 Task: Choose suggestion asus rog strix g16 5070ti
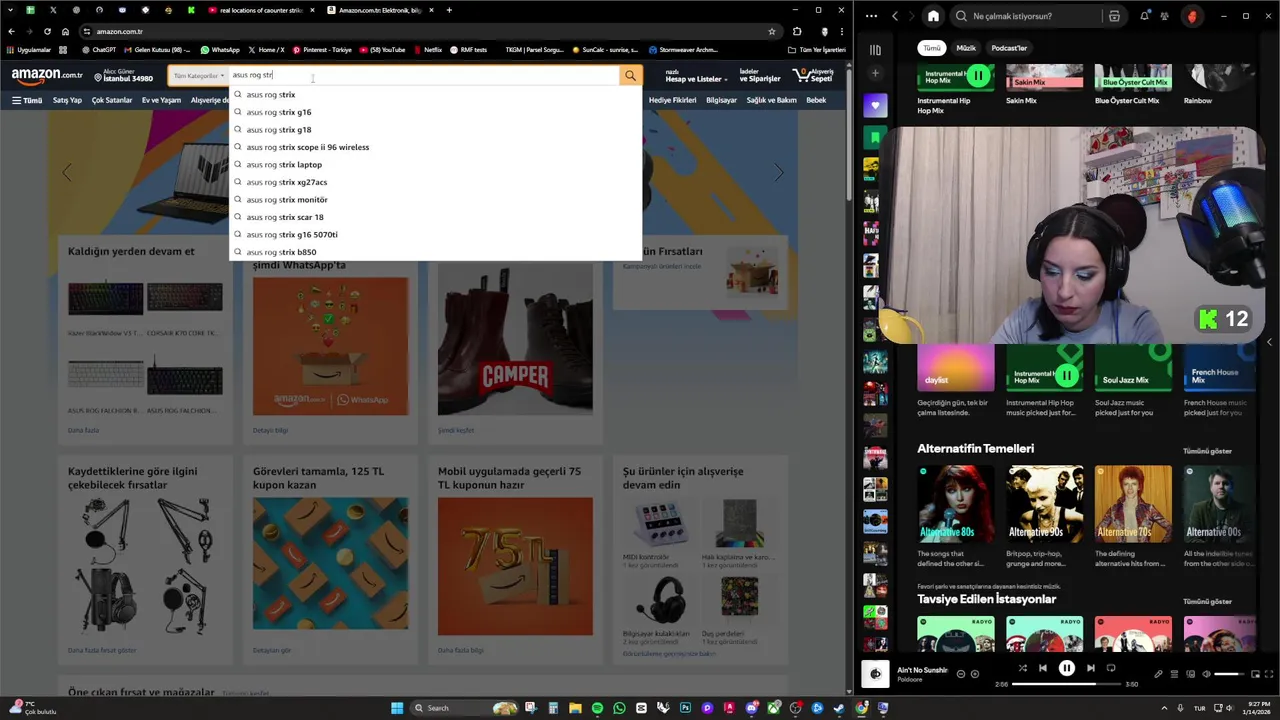tap(435, 234)
